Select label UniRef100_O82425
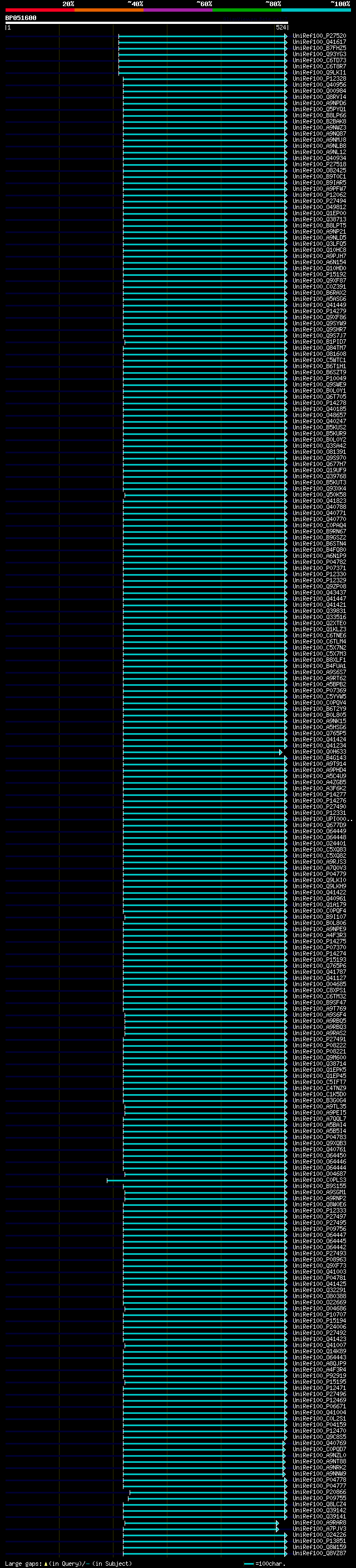 coord(319,170)
